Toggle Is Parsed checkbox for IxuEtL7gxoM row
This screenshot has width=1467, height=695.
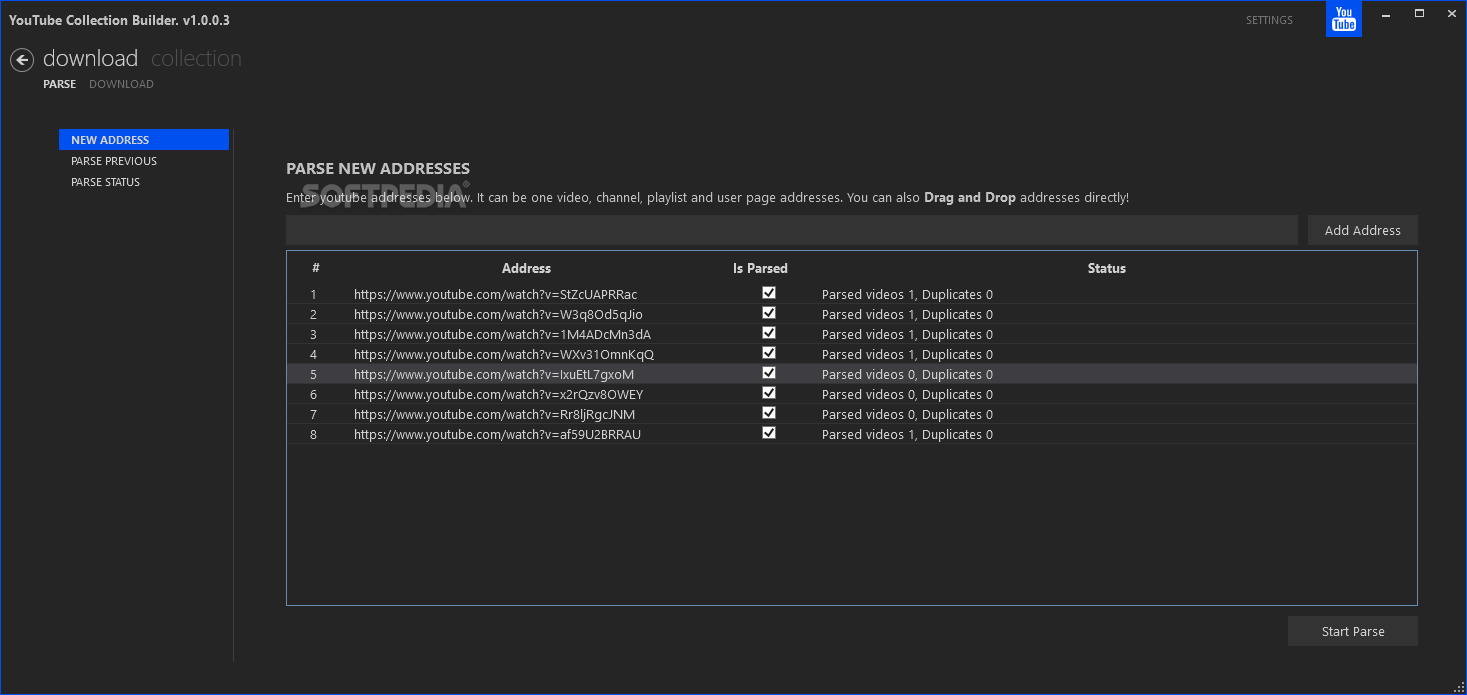(768, 373)
